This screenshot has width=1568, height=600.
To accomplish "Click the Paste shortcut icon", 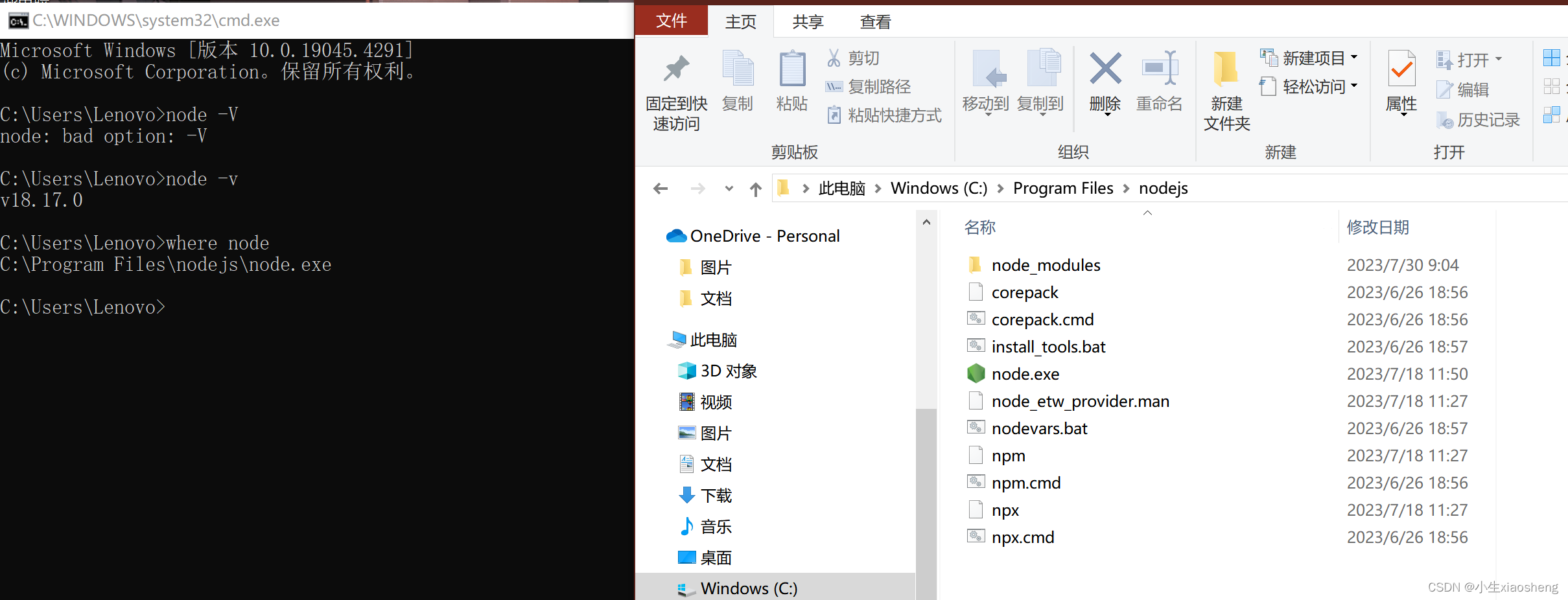I will pyautogui.click(x=834, y=115).
